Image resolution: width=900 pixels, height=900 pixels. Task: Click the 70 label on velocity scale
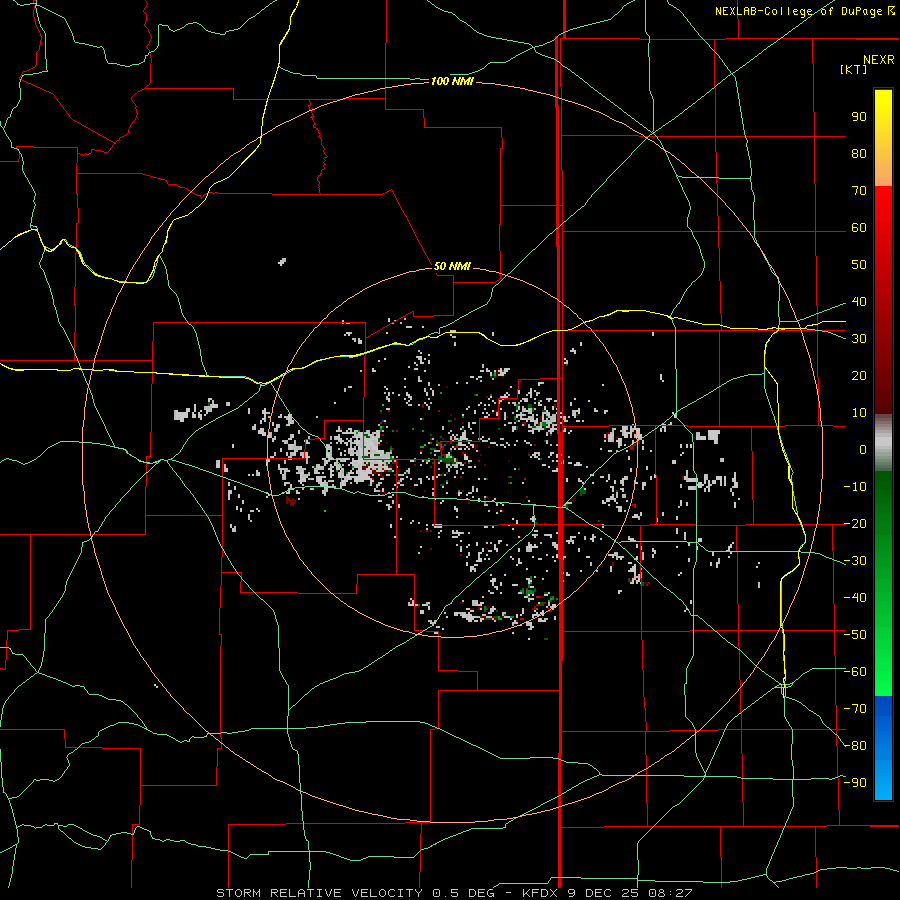tap(859, 191)
